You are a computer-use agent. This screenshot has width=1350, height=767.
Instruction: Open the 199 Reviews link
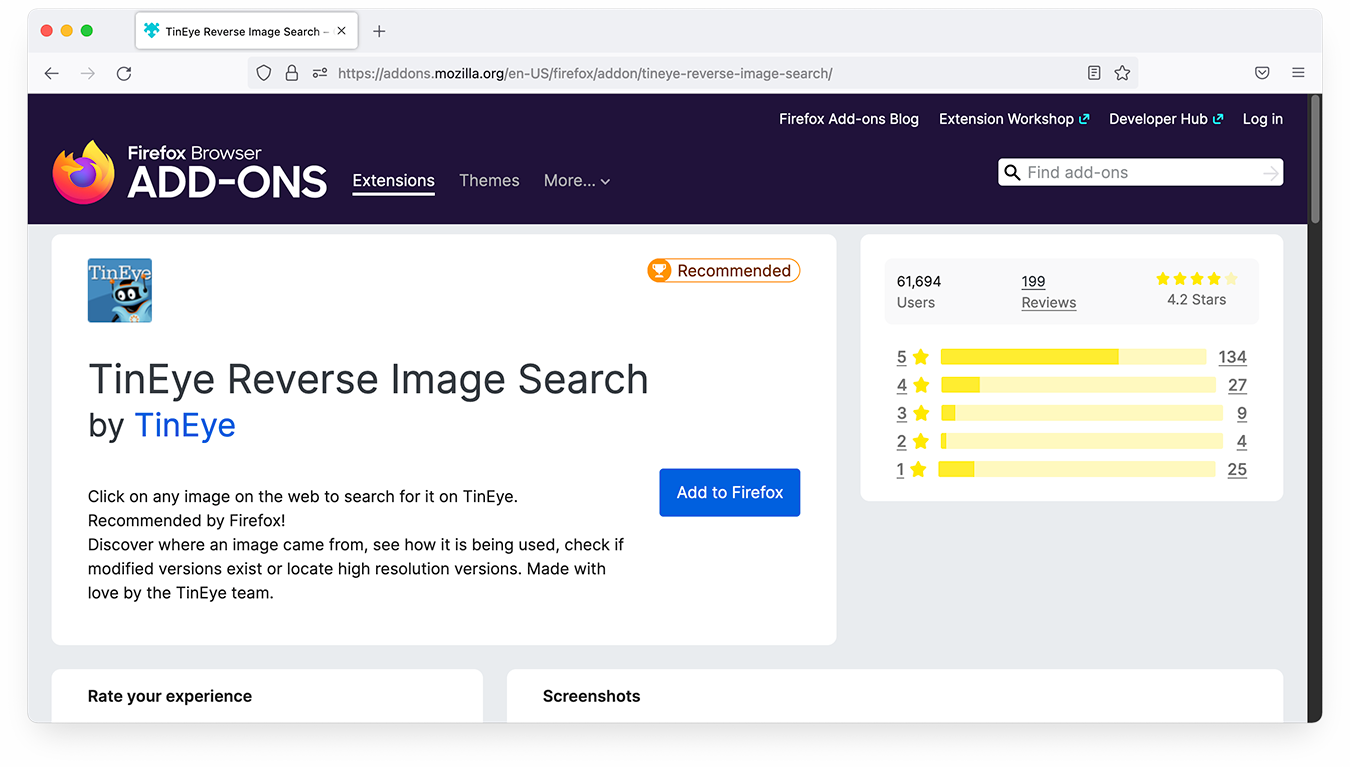(x=1049, y=292)
